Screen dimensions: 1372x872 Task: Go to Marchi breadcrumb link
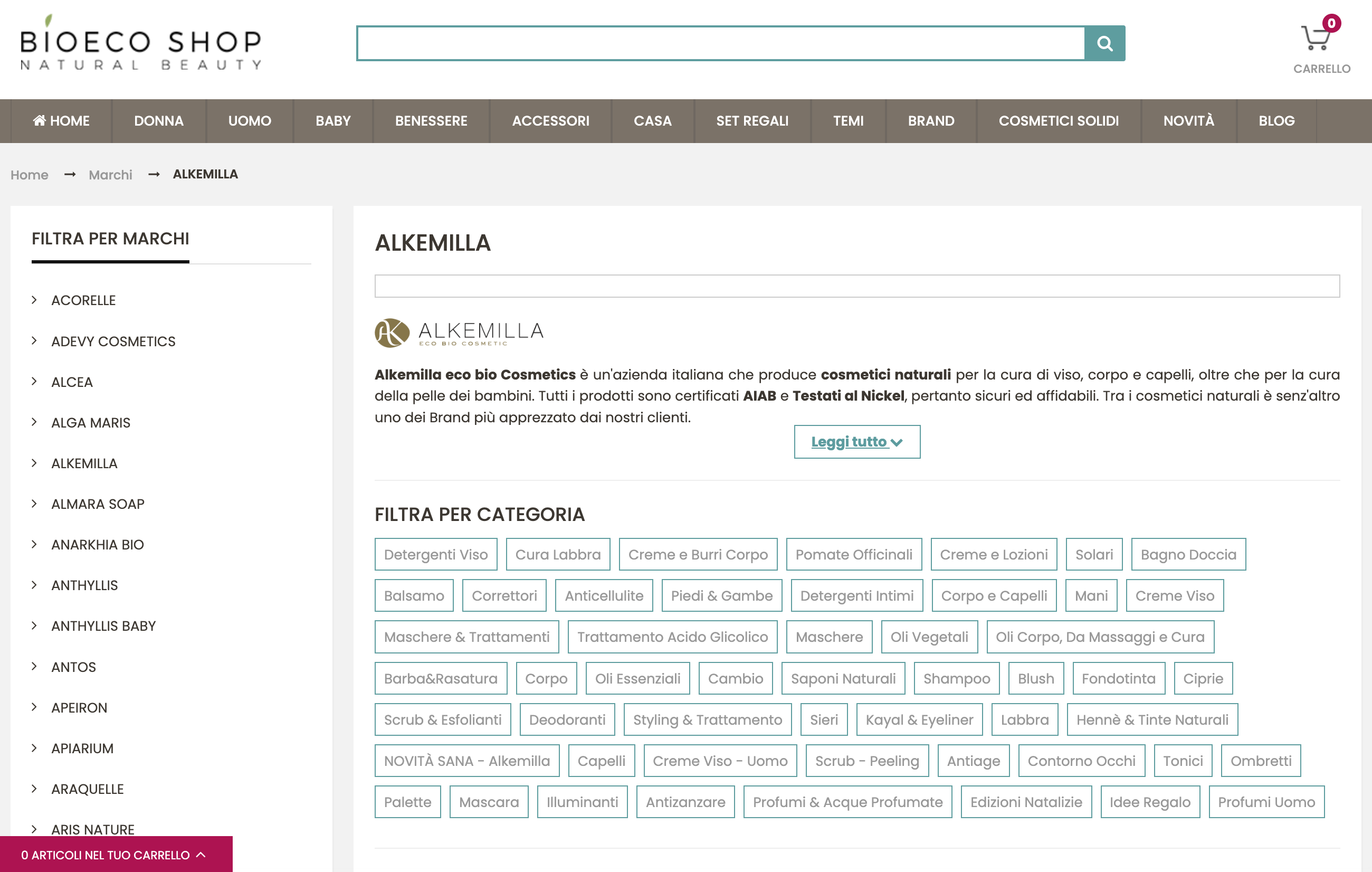coord(110,175)
